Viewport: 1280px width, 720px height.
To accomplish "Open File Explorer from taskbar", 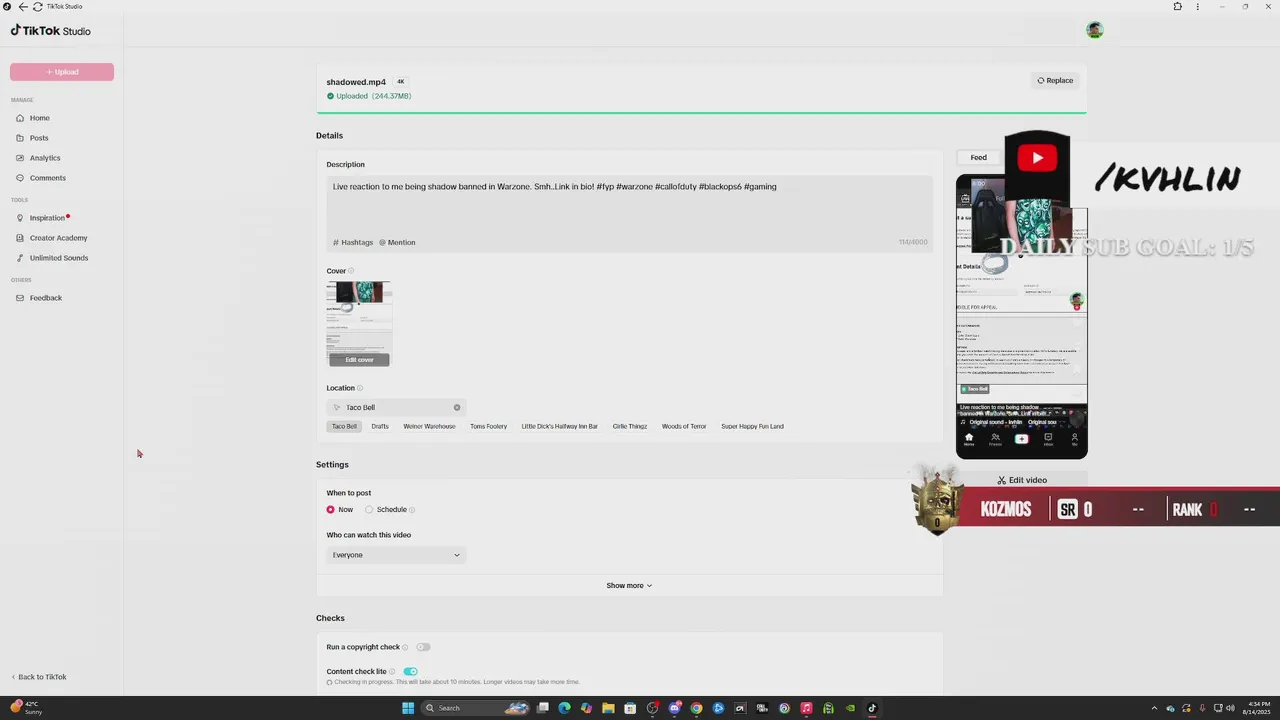I will pos(608,708).
